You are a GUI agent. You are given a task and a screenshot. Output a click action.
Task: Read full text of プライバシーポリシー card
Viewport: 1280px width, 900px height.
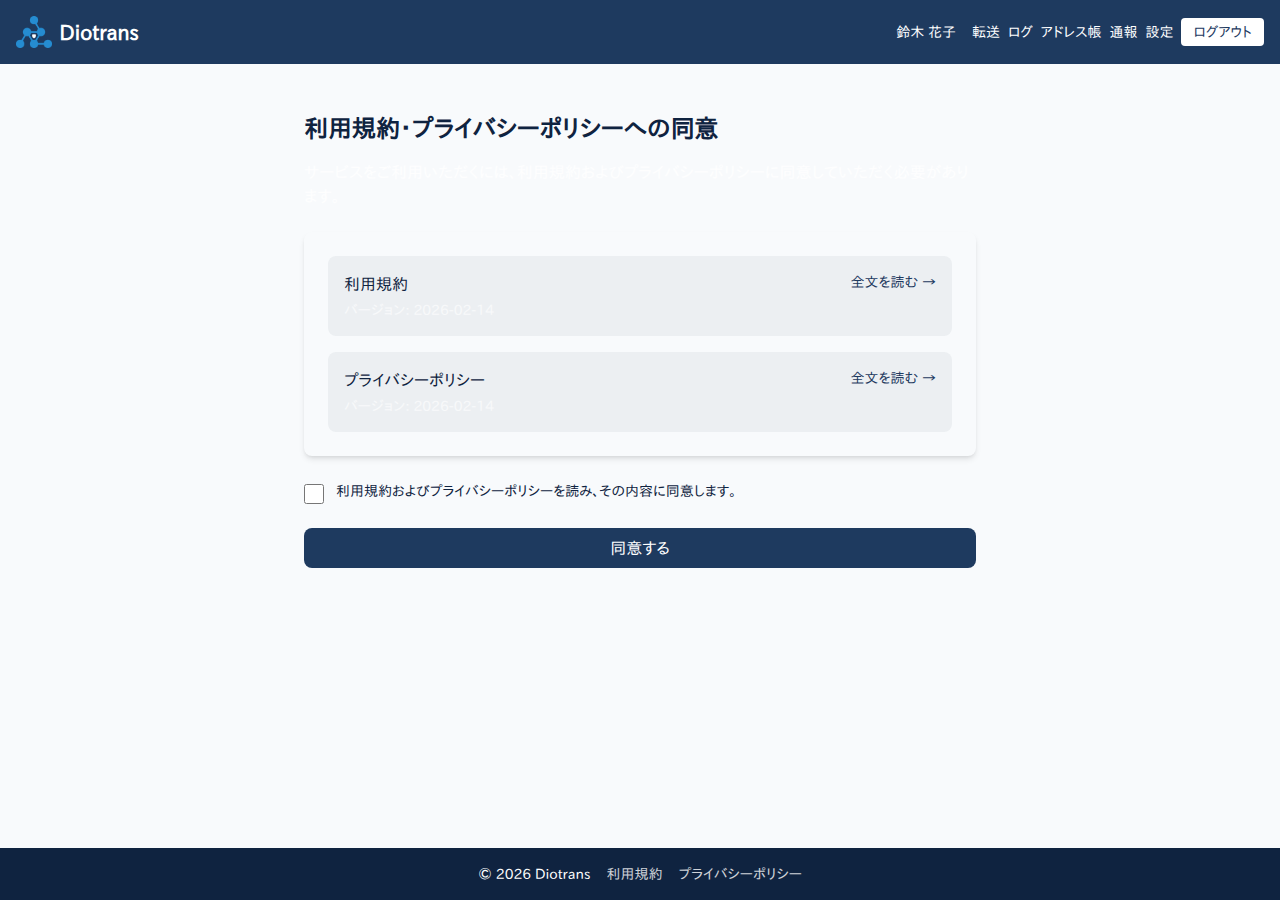[x=893, y=378]
